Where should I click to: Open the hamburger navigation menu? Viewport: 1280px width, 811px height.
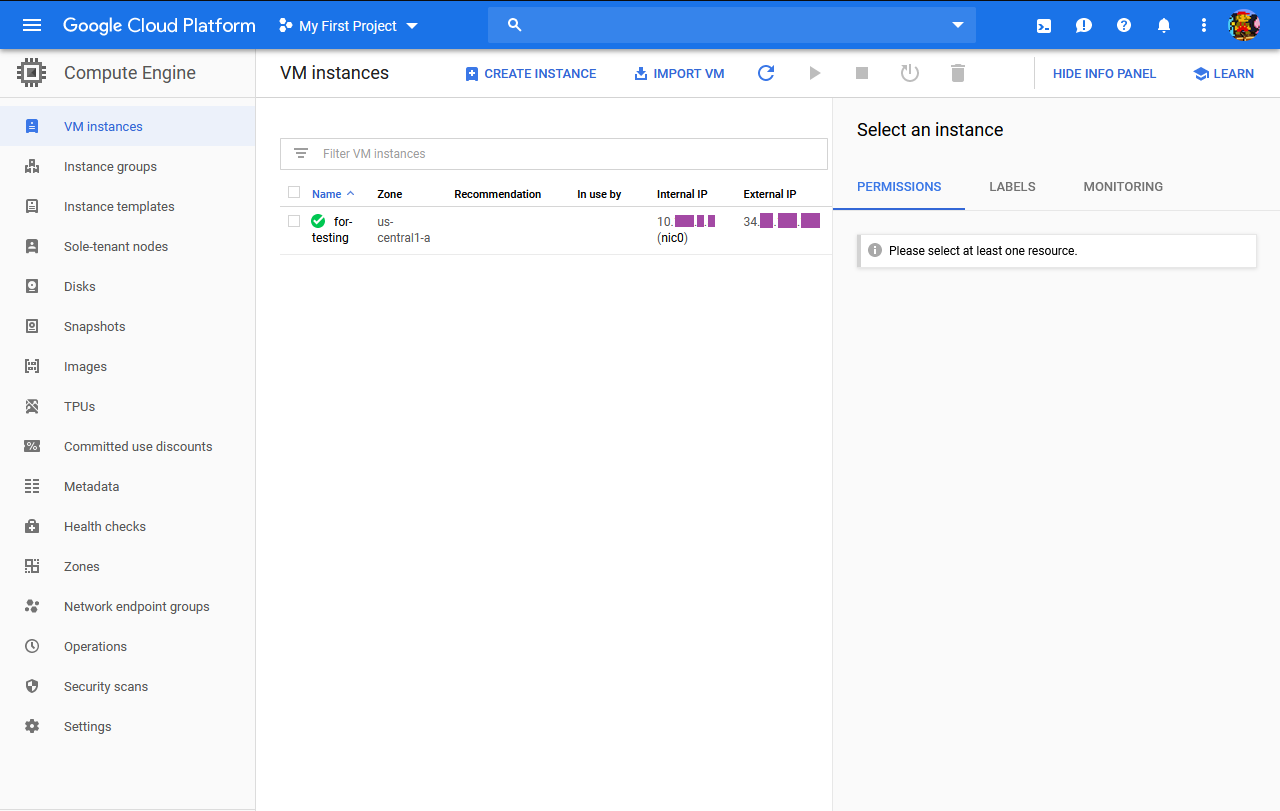32,25
